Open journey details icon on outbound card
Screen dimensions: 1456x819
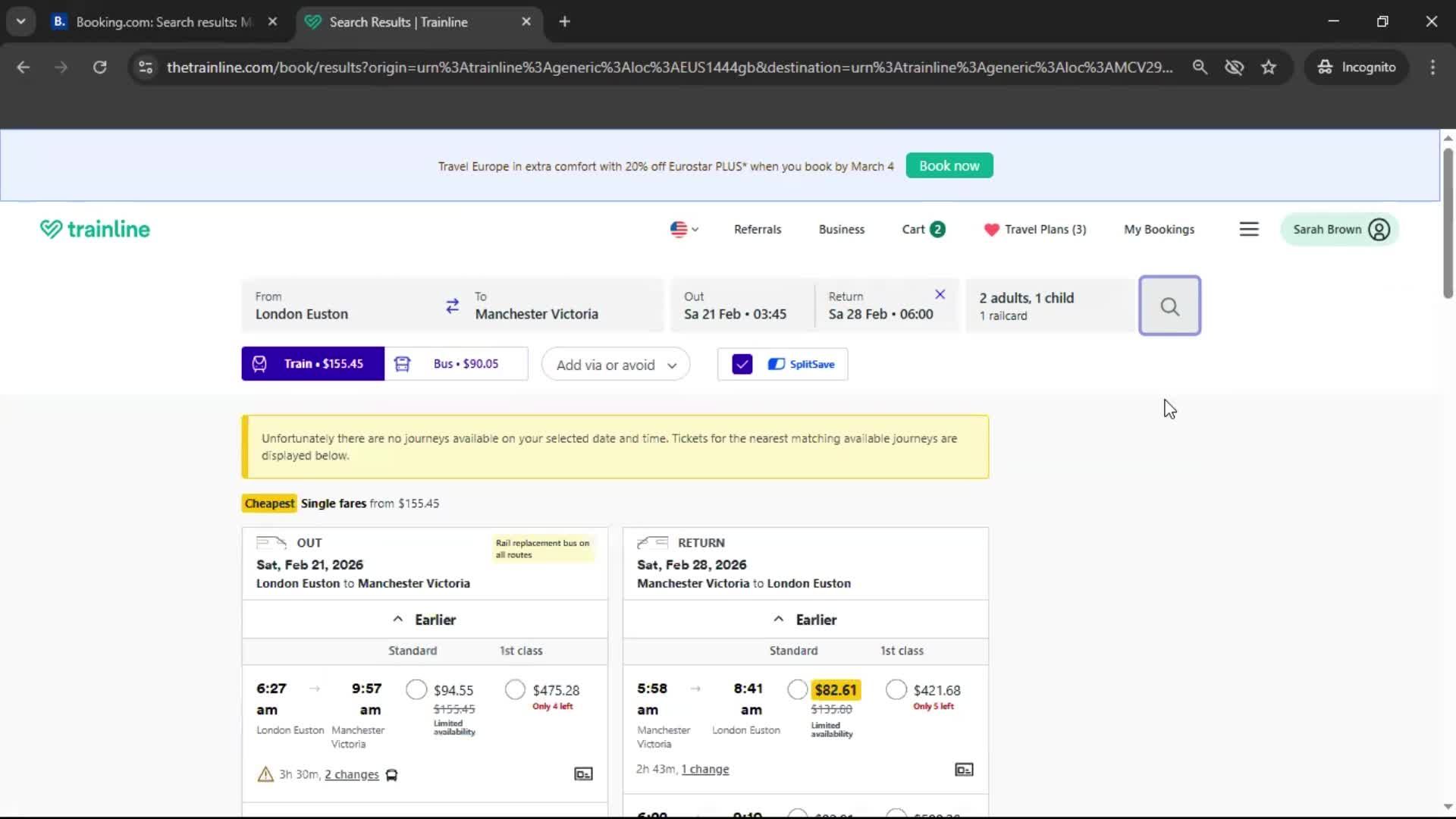(x=582, y=773)
